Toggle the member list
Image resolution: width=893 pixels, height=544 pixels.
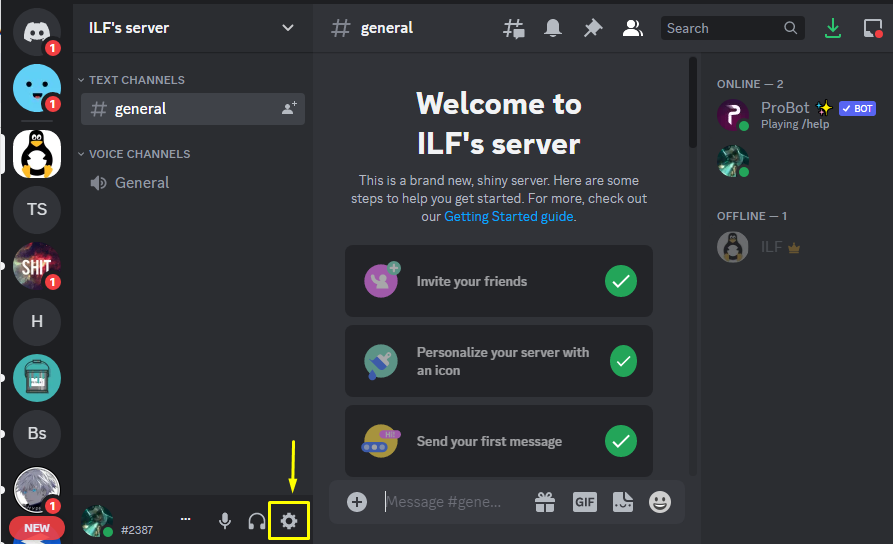pos(632,28)
